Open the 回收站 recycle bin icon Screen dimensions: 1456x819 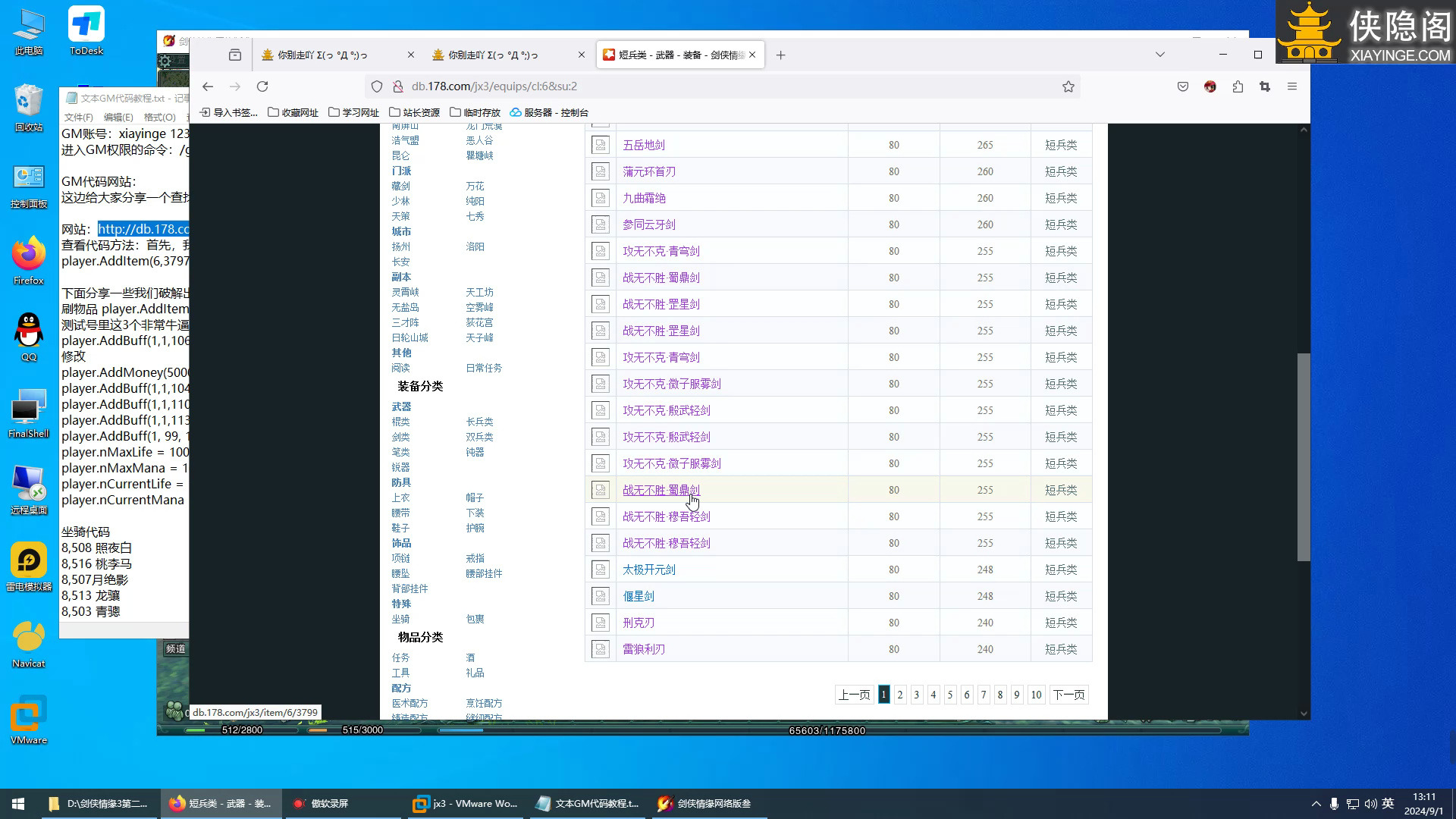click(29, 107)
